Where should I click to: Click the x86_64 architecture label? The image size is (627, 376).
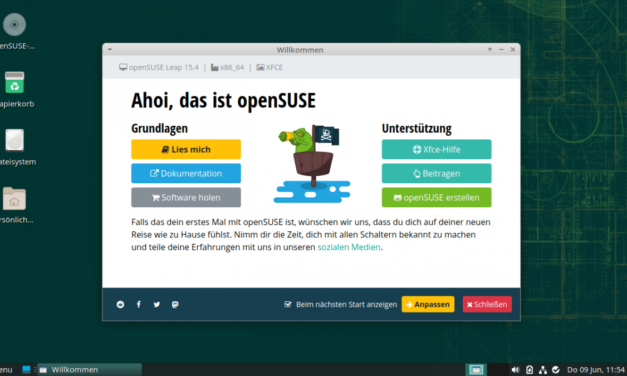tap(228, 67)
